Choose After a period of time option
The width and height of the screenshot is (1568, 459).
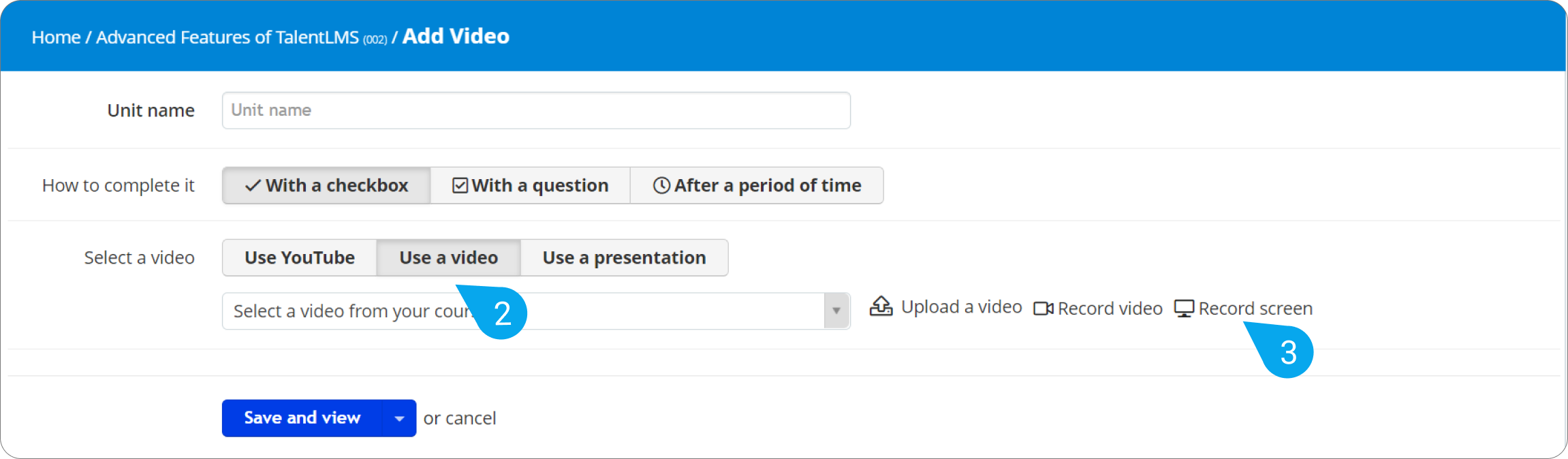click(757, 185)
